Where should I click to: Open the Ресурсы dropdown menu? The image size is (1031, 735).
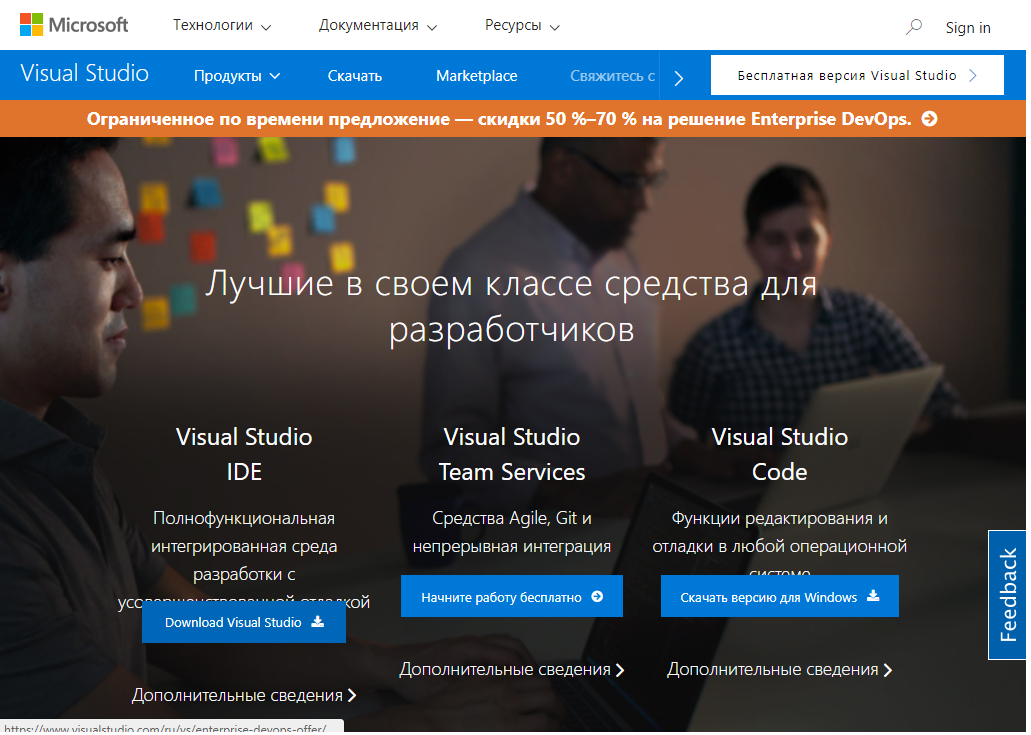pos(522,26)
